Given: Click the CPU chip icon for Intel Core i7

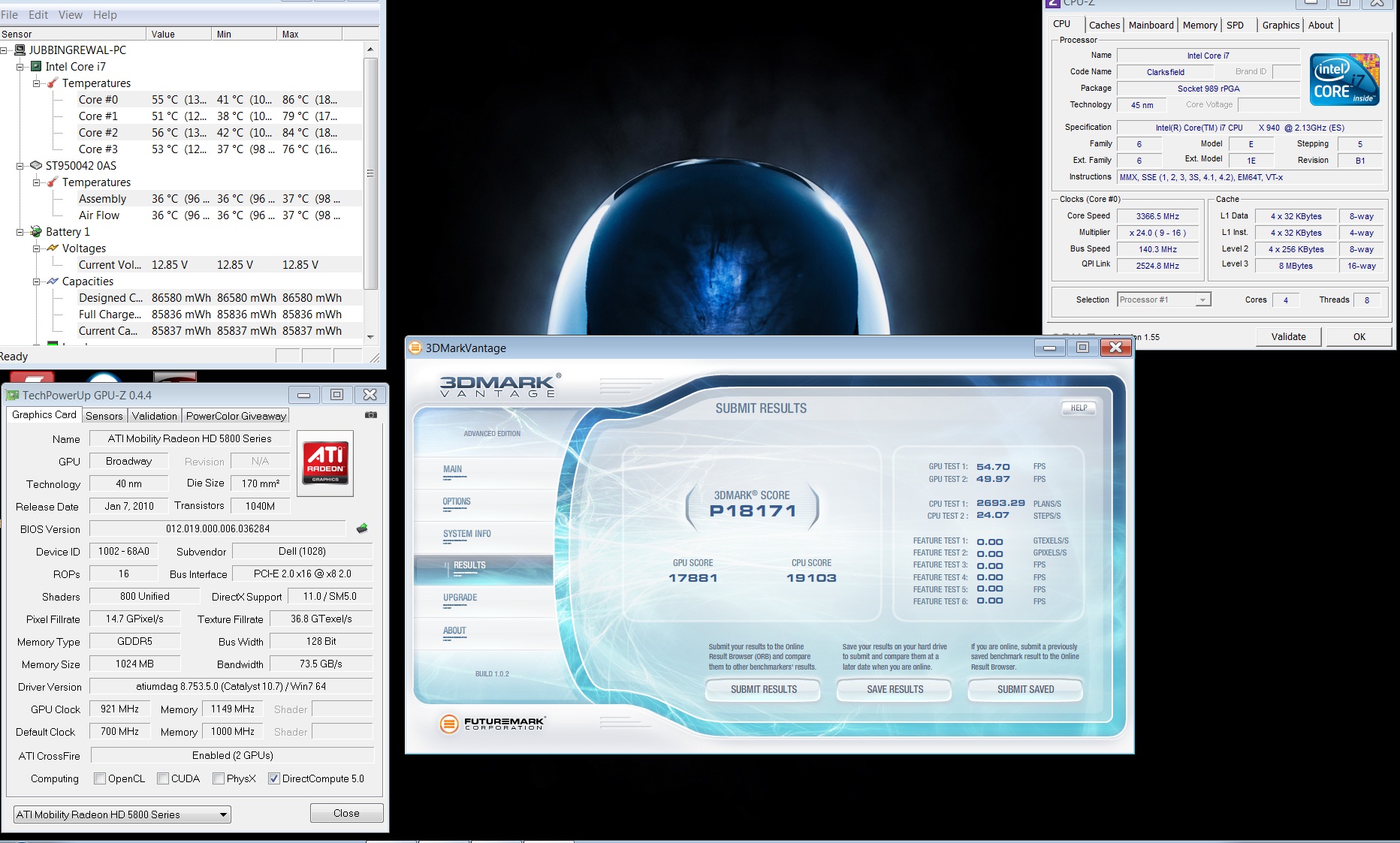Looking at the screenshot, I should (x=36, y=66).
